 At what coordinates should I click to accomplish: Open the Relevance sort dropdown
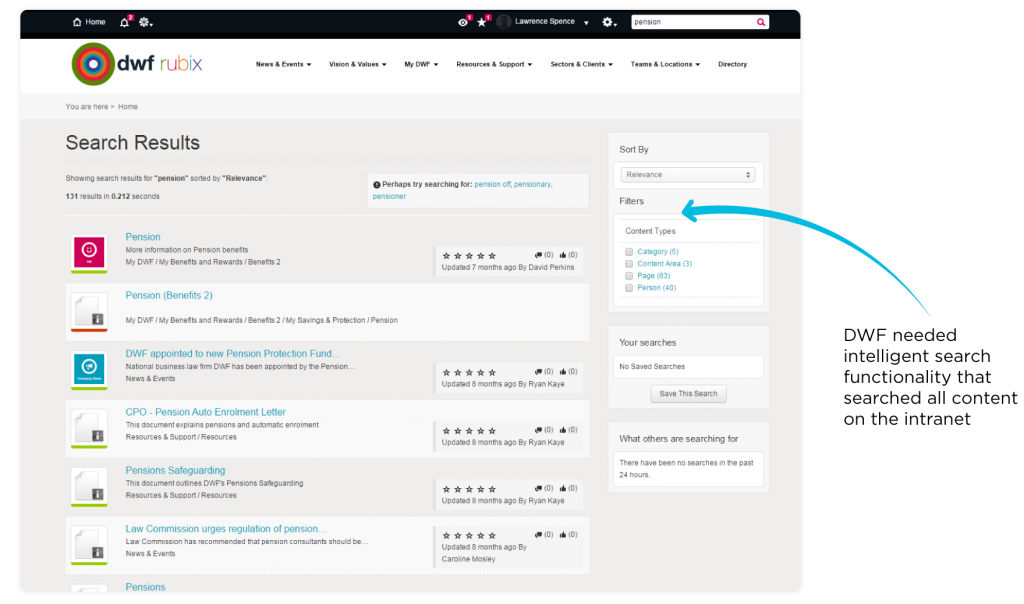point(688,175)
